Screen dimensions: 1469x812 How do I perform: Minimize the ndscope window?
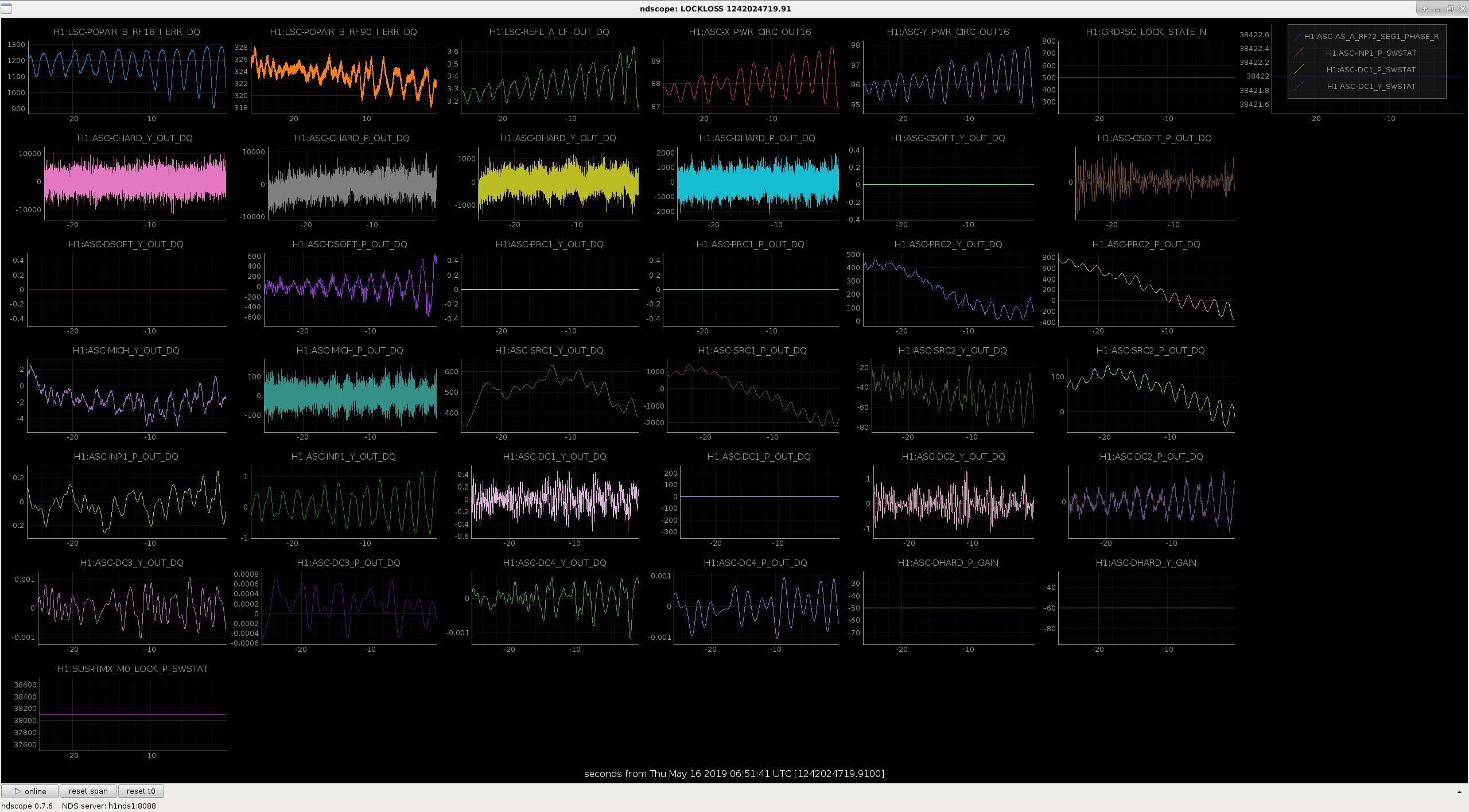[x=1437, y=9]
